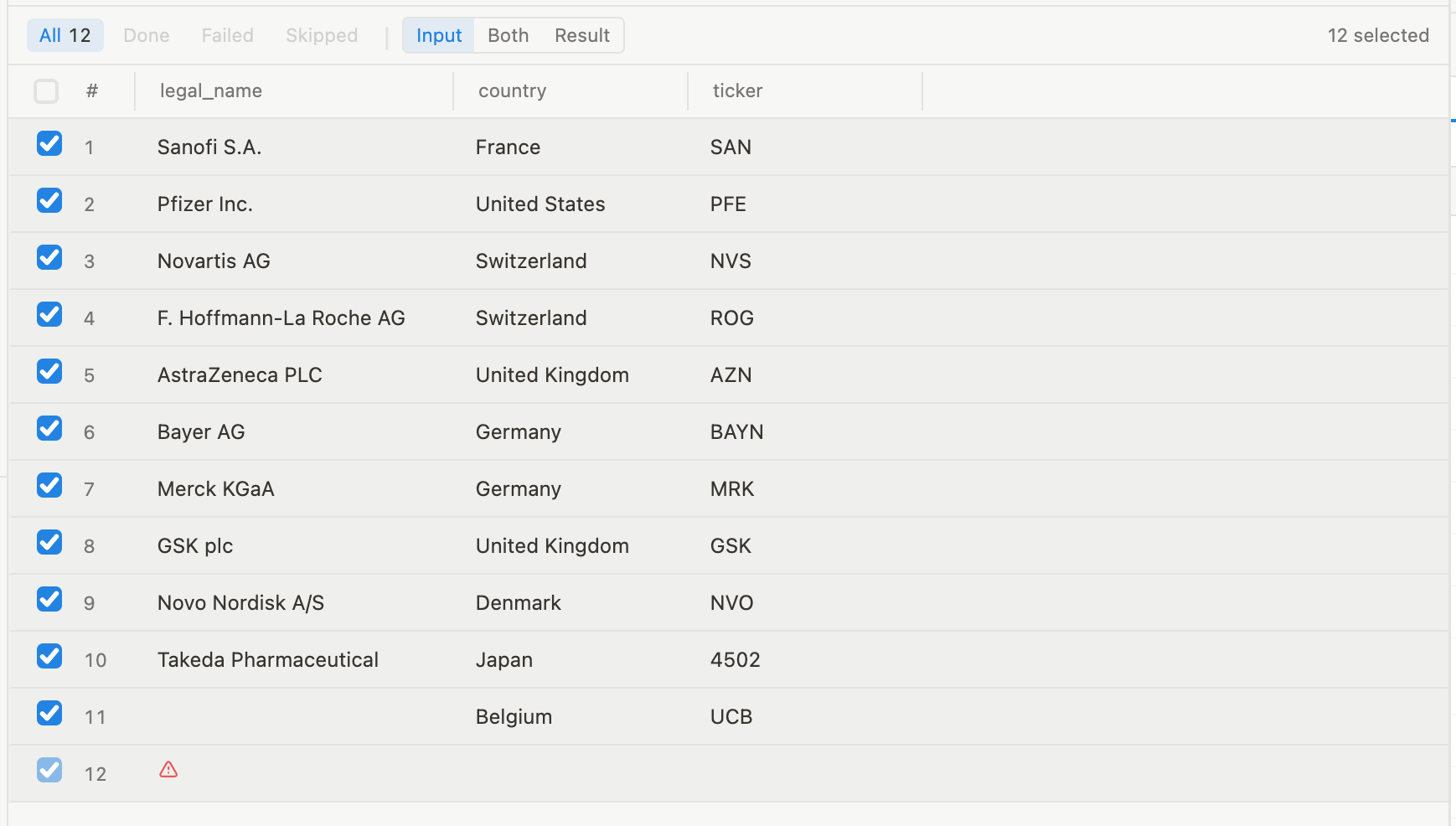Uncheck the Sanofi S.A. row checkbox

click(49, 143)
